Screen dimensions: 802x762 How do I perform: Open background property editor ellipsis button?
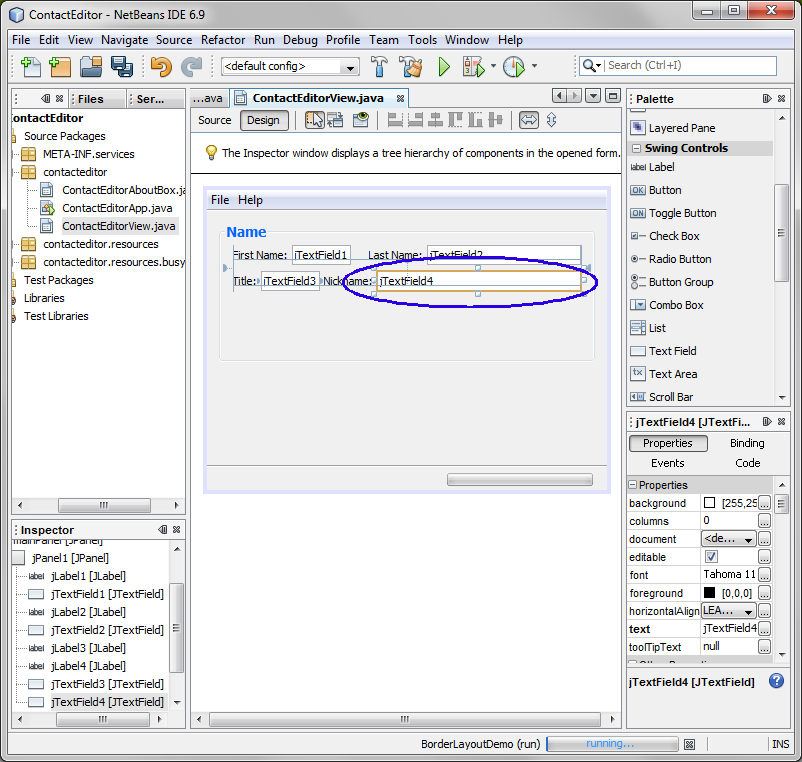(764, 503)
